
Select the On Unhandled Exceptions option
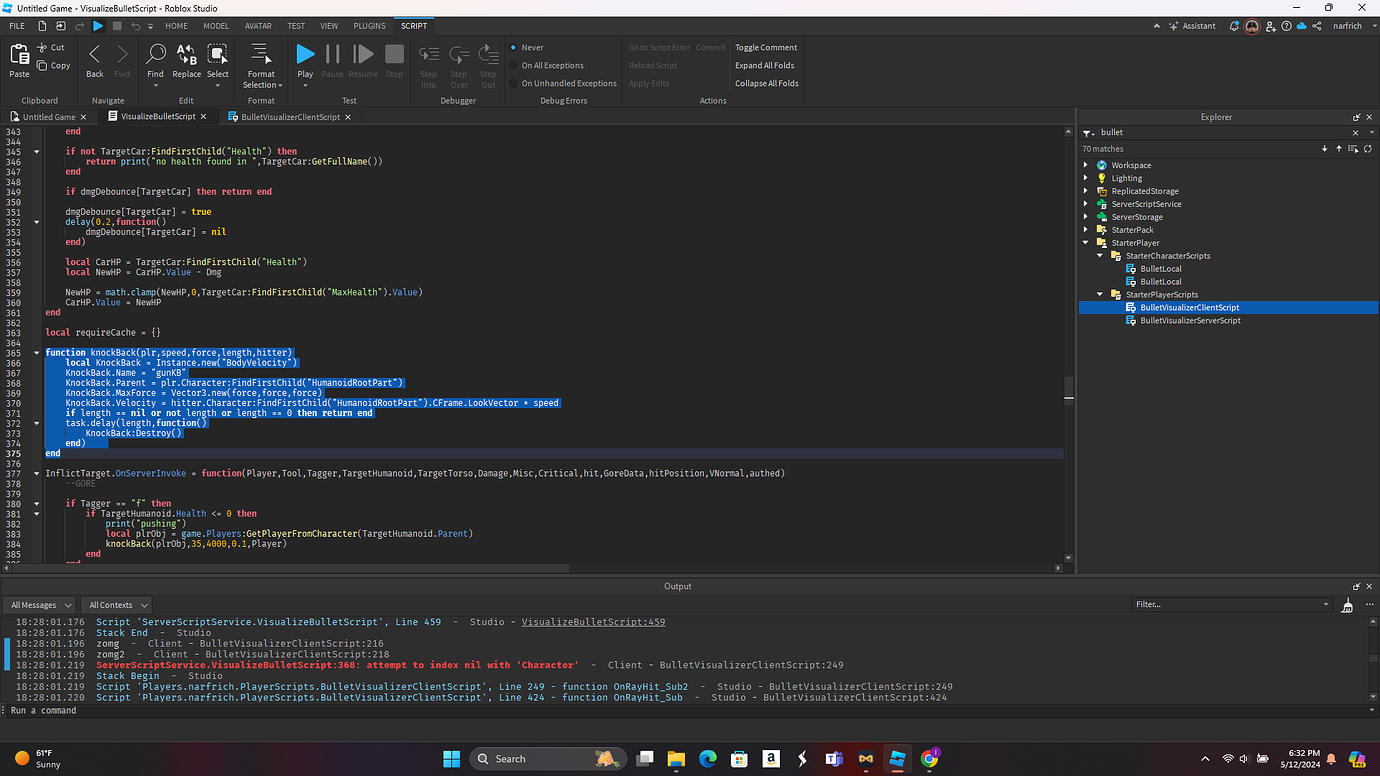[563, 83]
